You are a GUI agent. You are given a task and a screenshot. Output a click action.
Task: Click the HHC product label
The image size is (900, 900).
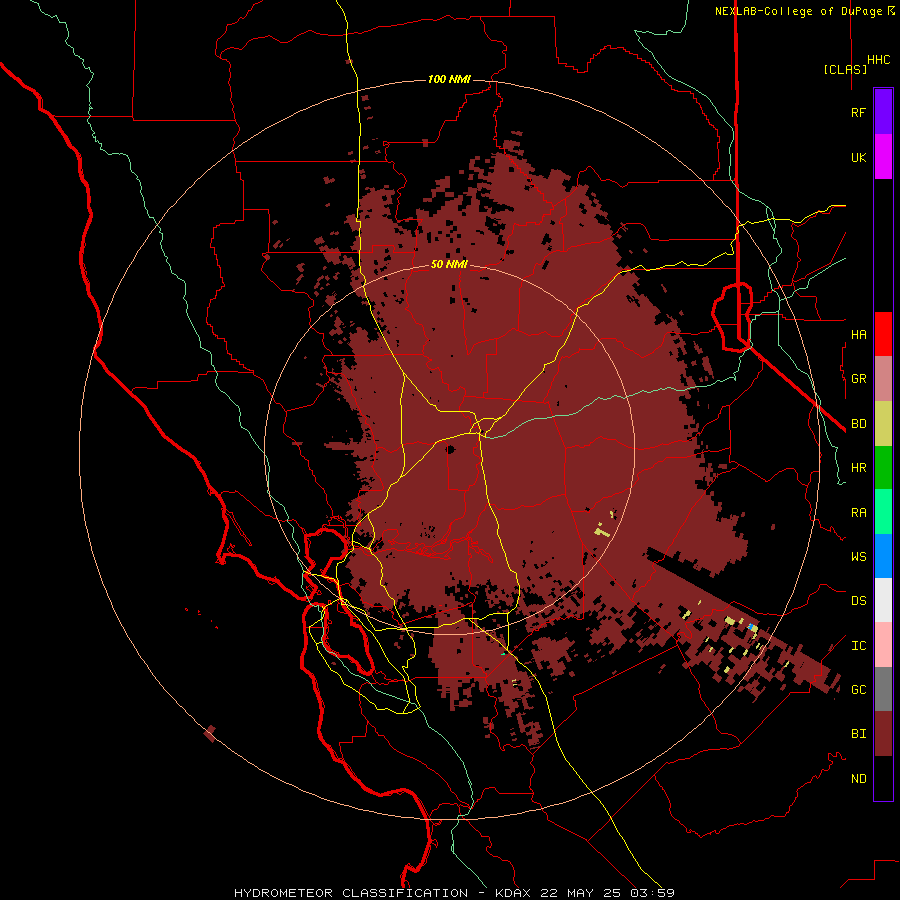click(x=878, y=60)
